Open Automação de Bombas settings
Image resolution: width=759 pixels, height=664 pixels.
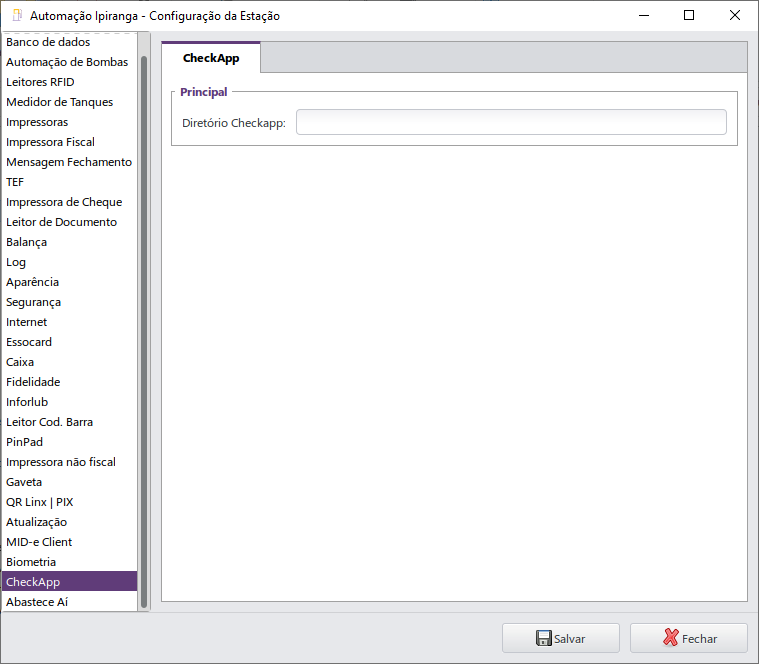coord(70,62)
